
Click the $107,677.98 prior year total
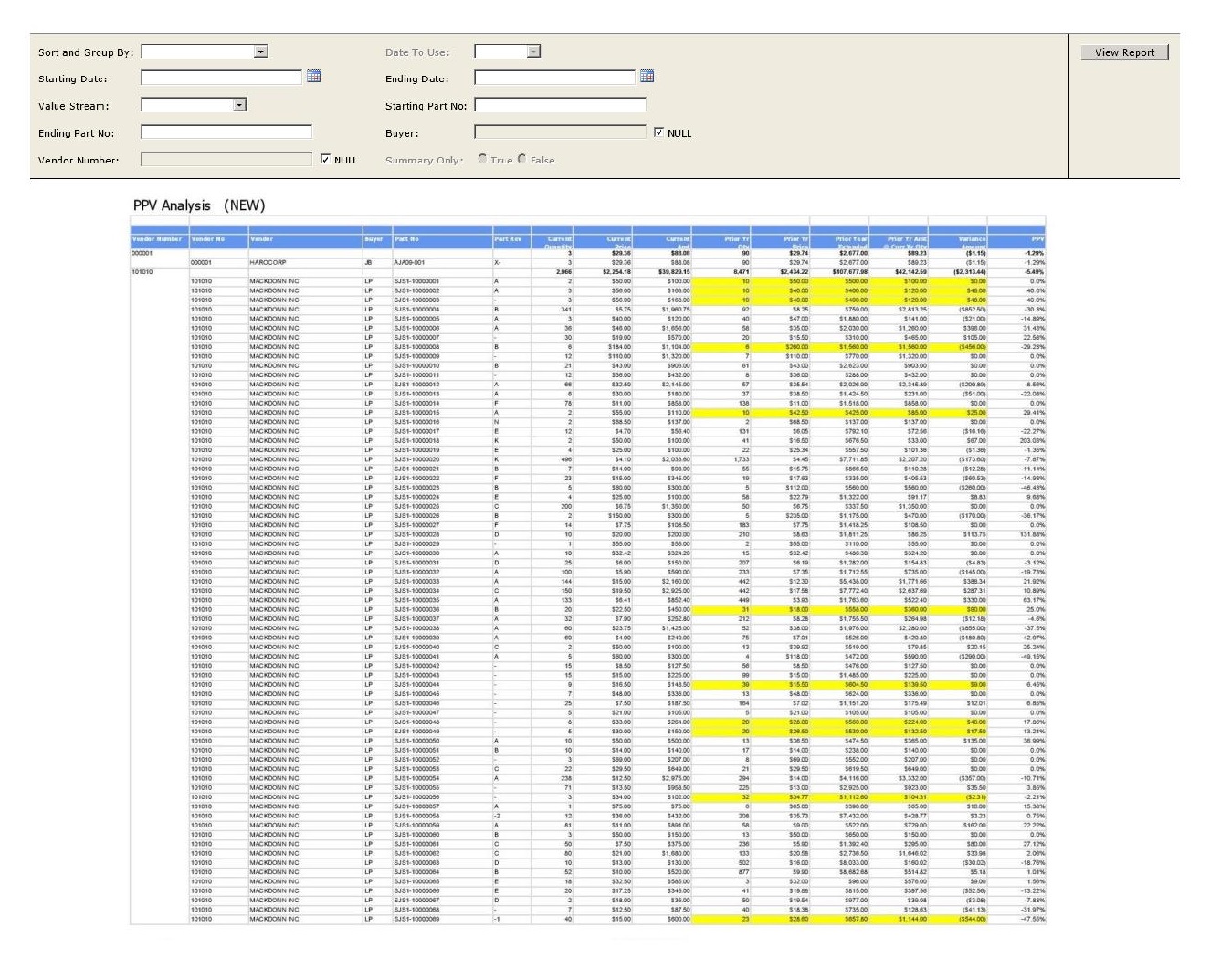(850, 271)
